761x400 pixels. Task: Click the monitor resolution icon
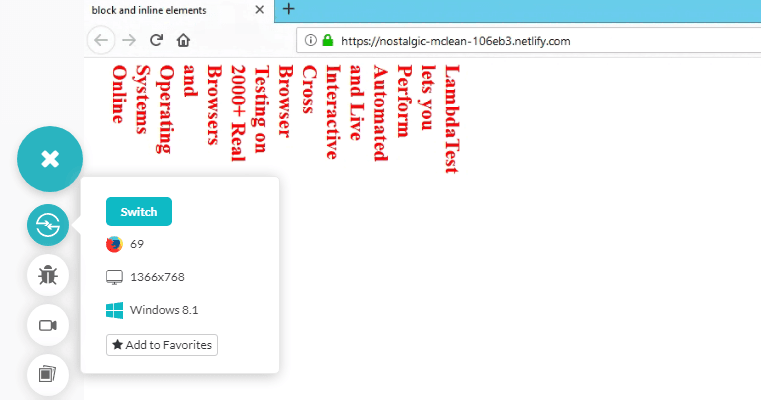(x=114, y=277)
